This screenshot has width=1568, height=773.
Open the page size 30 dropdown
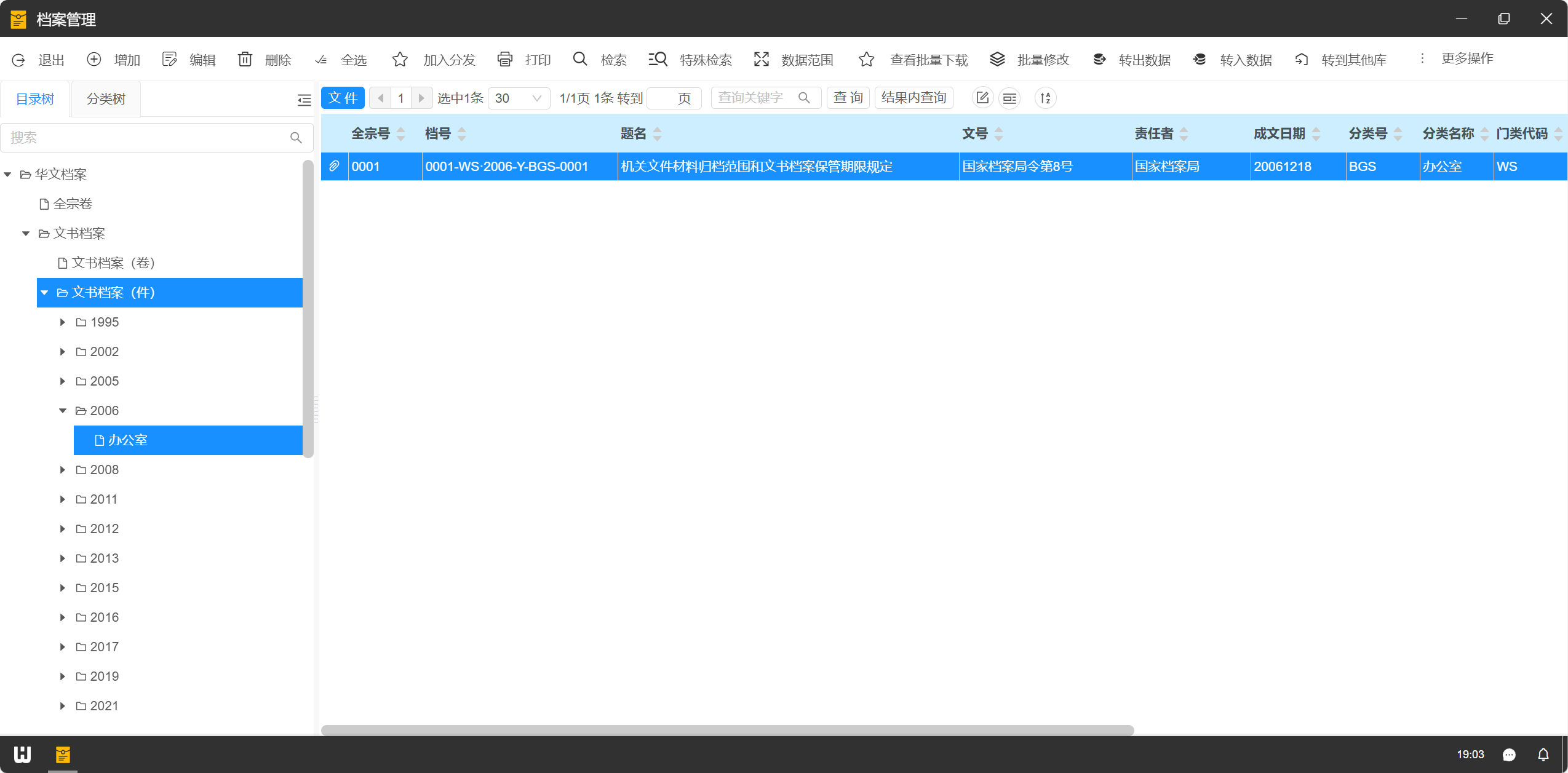coord(519,98)
